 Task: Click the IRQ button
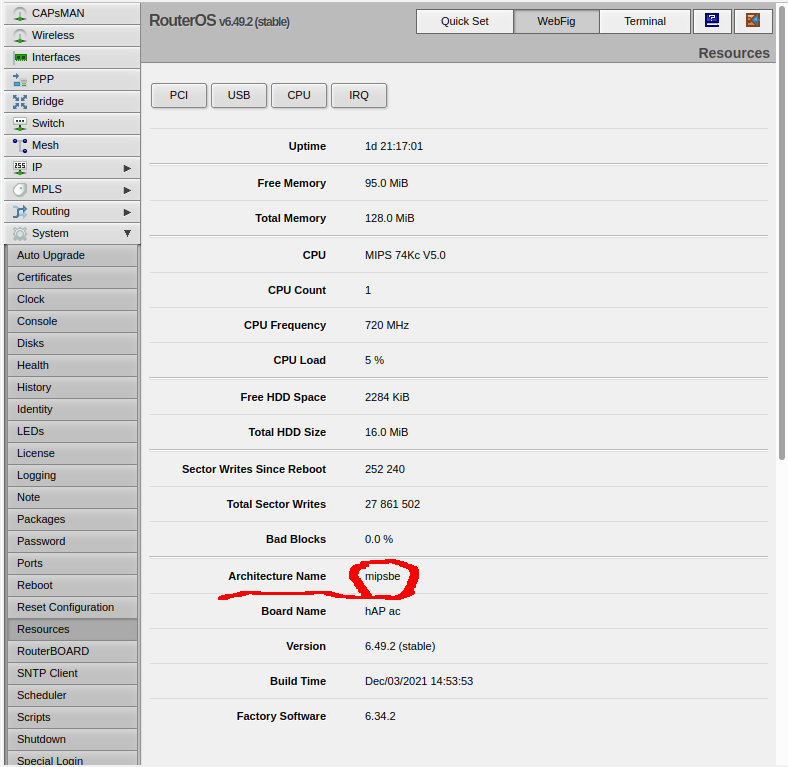[x=359, y=95]
